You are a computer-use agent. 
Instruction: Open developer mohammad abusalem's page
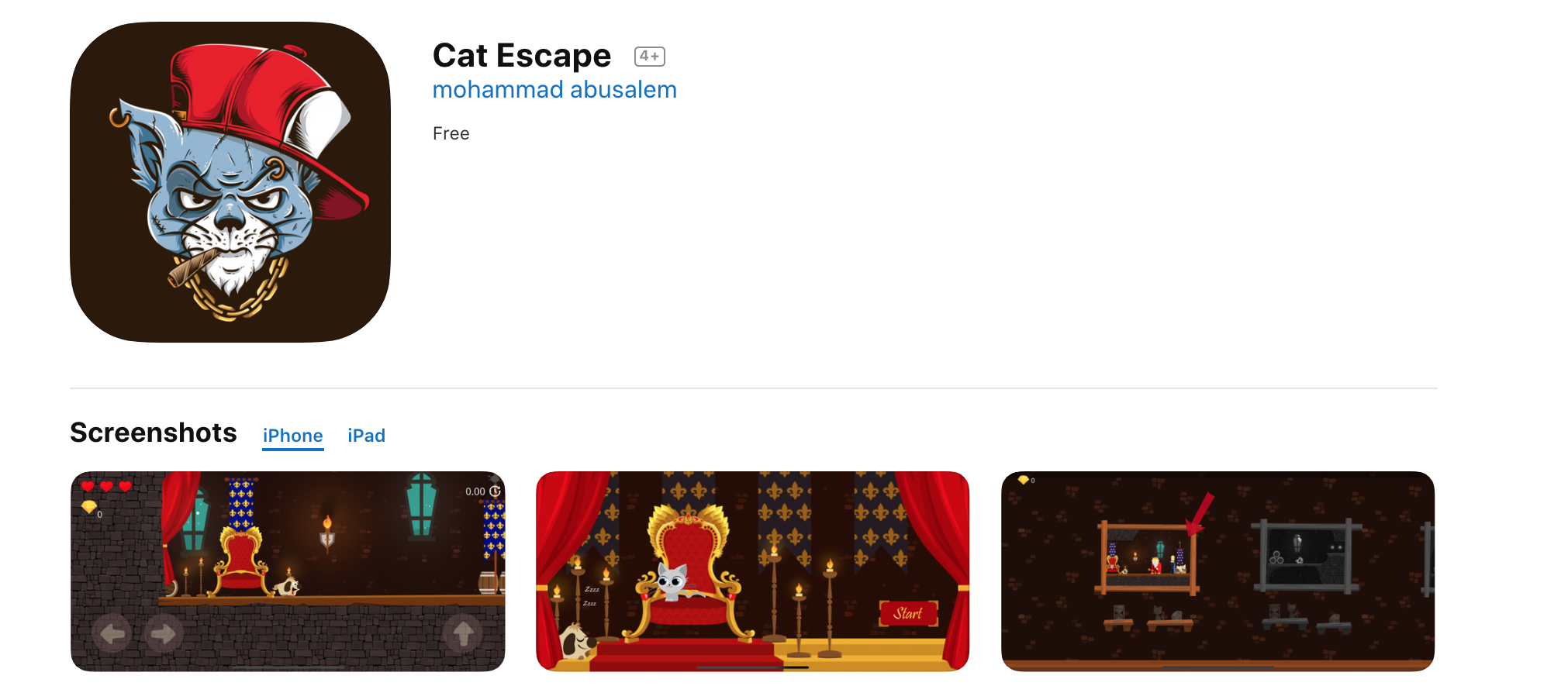554,90
